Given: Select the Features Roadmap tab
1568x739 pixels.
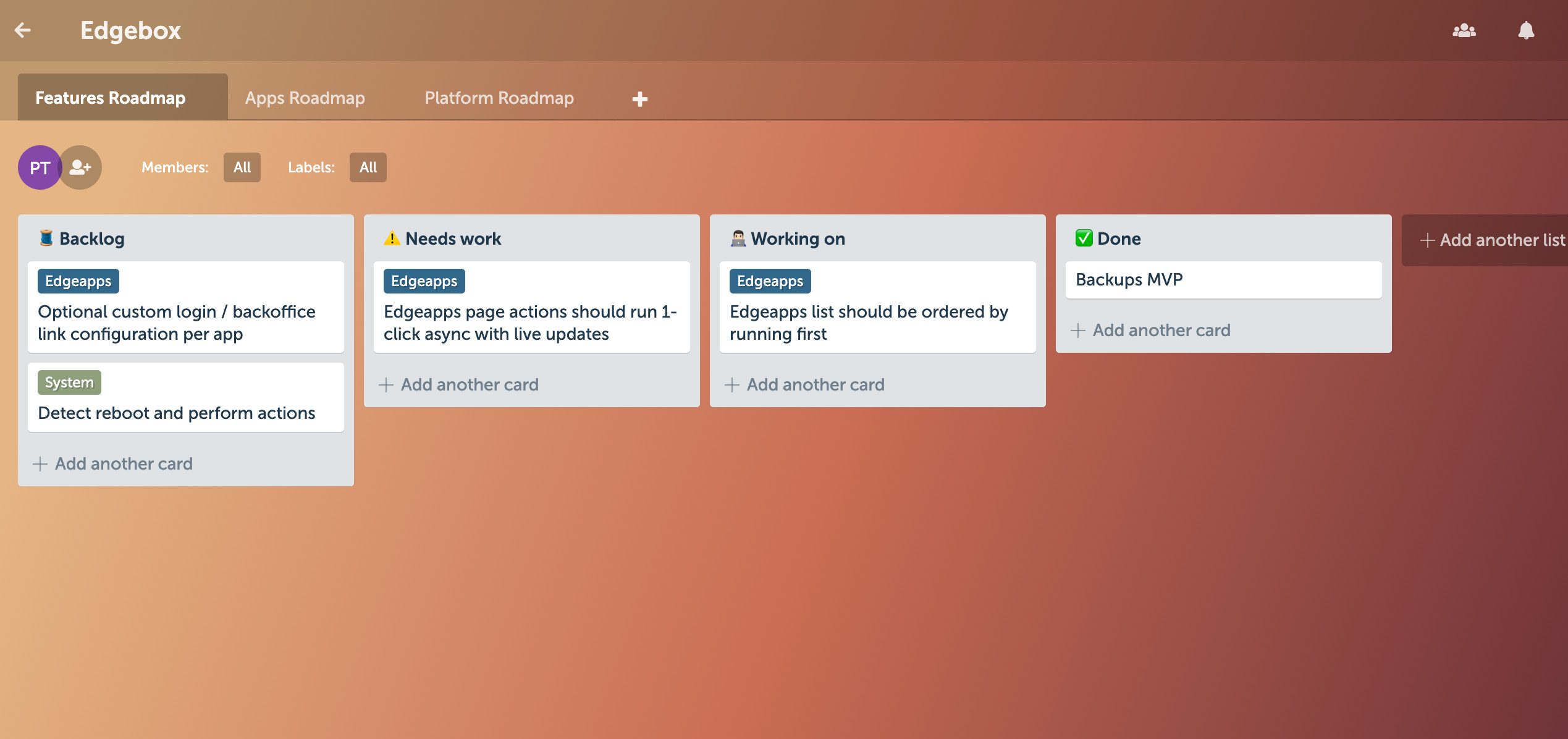Looking at the screenshot, I should click(x=111, y=97).
